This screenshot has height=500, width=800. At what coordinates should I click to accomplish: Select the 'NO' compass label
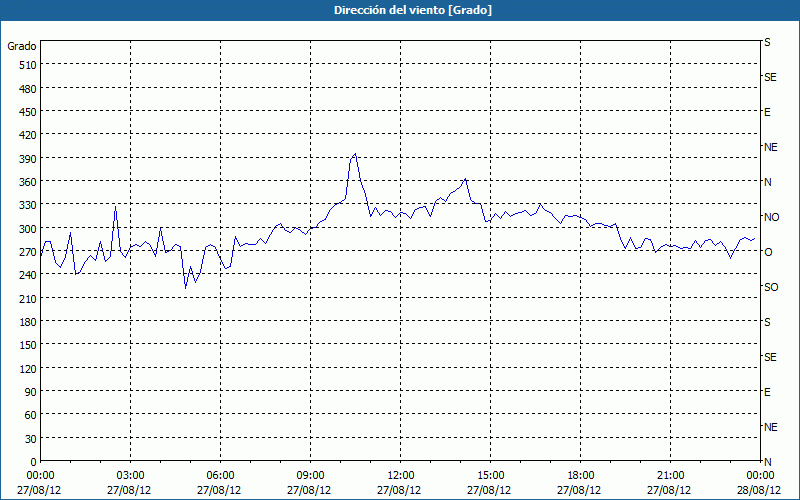pyautogui.click(x=771, y=217)
